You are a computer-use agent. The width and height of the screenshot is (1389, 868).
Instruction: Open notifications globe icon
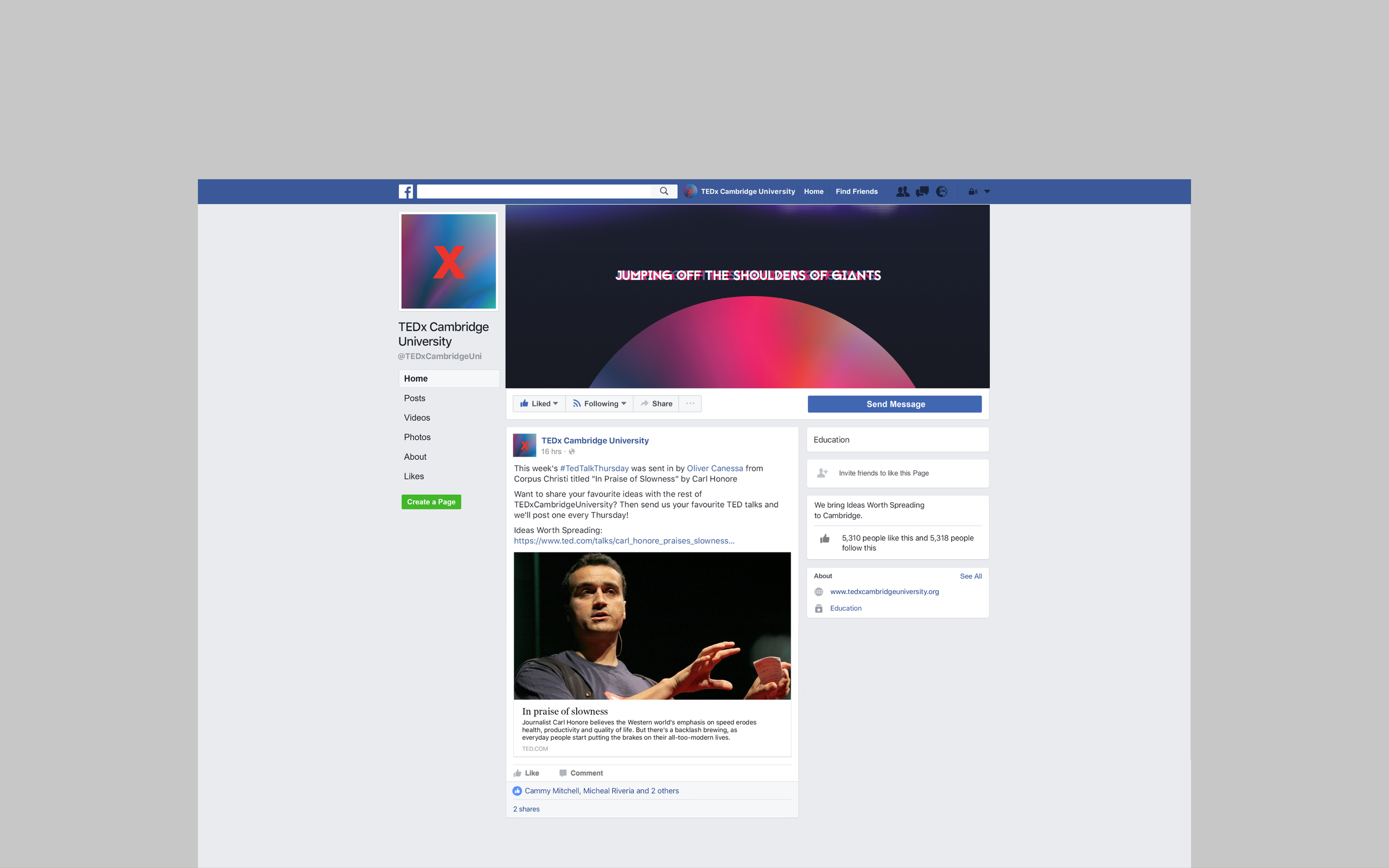pyautogui.click(x=942, y=191)
